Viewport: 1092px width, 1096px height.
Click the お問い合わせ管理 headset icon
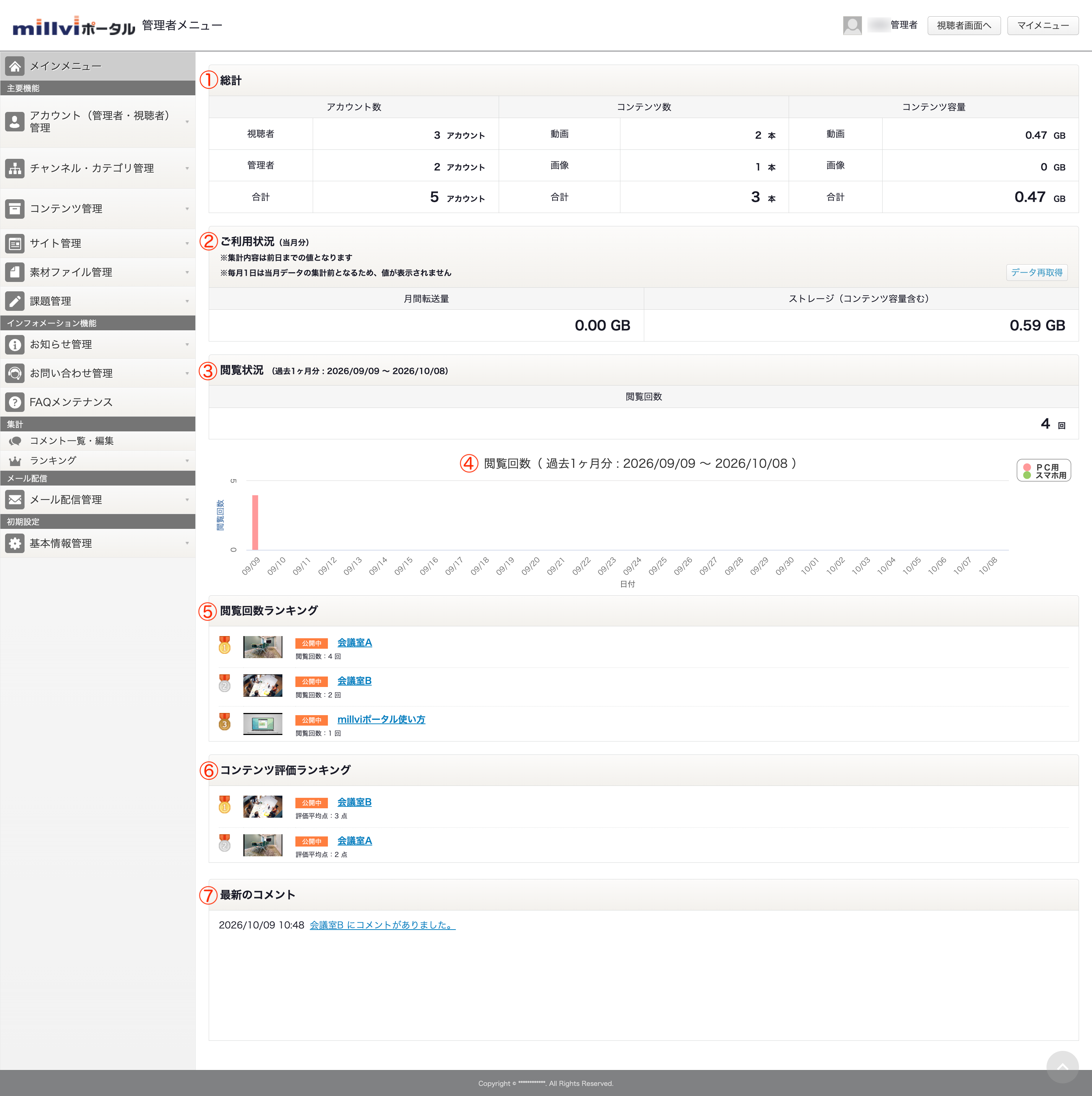pos(15,373)
